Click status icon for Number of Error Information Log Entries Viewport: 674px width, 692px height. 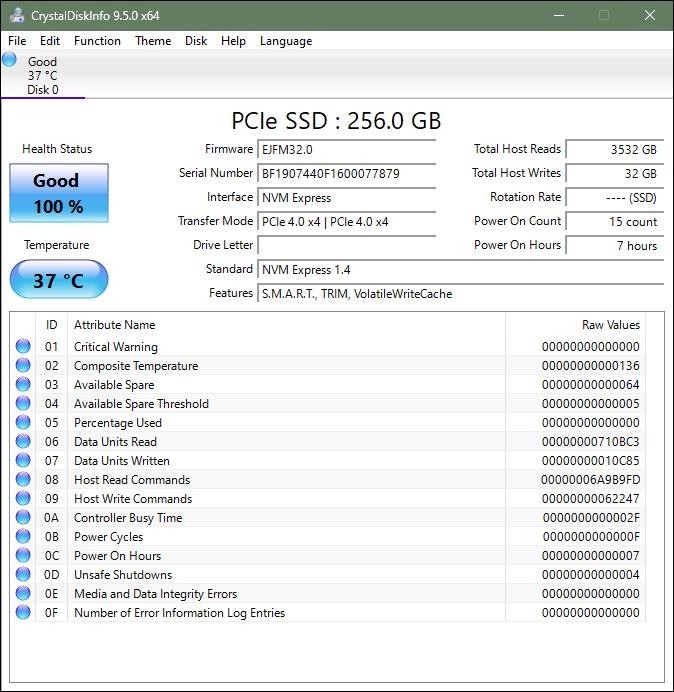23,612
